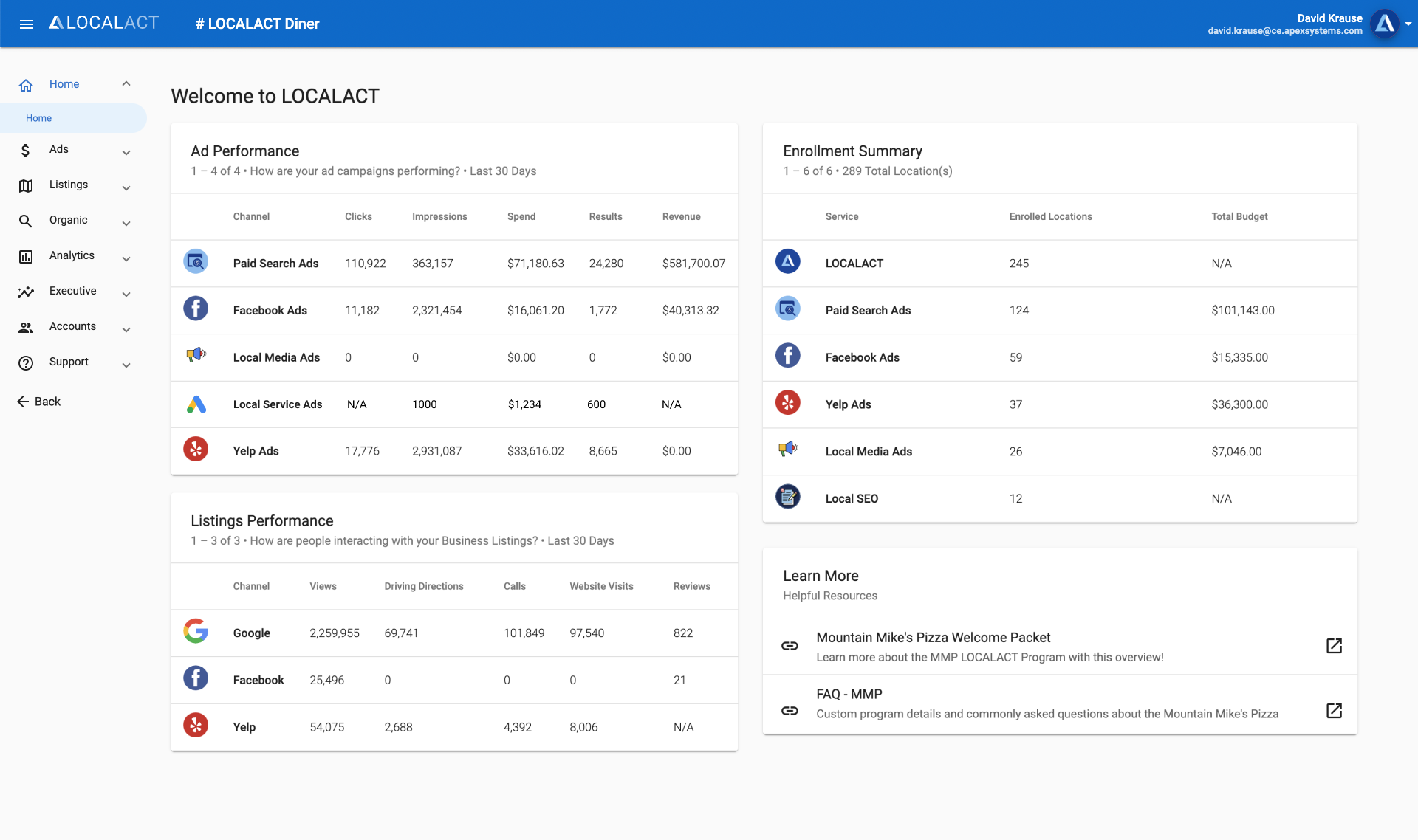Click the Organic search icon
Image resolution: width=1418 pixels, height=840 pixels.
26,221
